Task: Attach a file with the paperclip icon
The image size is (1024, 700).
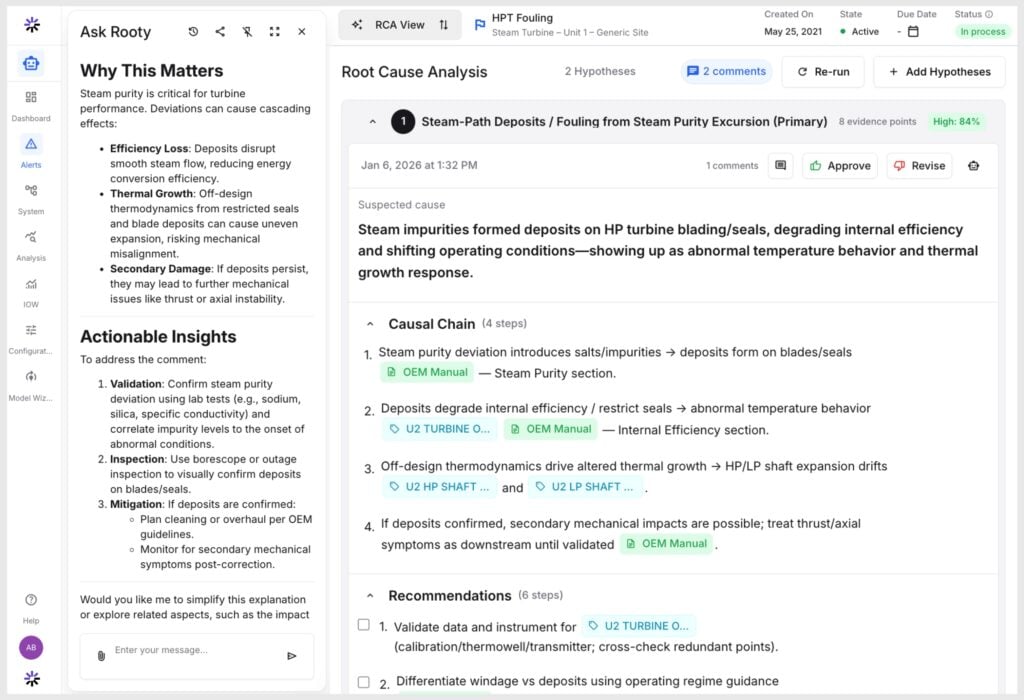Action: coord(101,655)
